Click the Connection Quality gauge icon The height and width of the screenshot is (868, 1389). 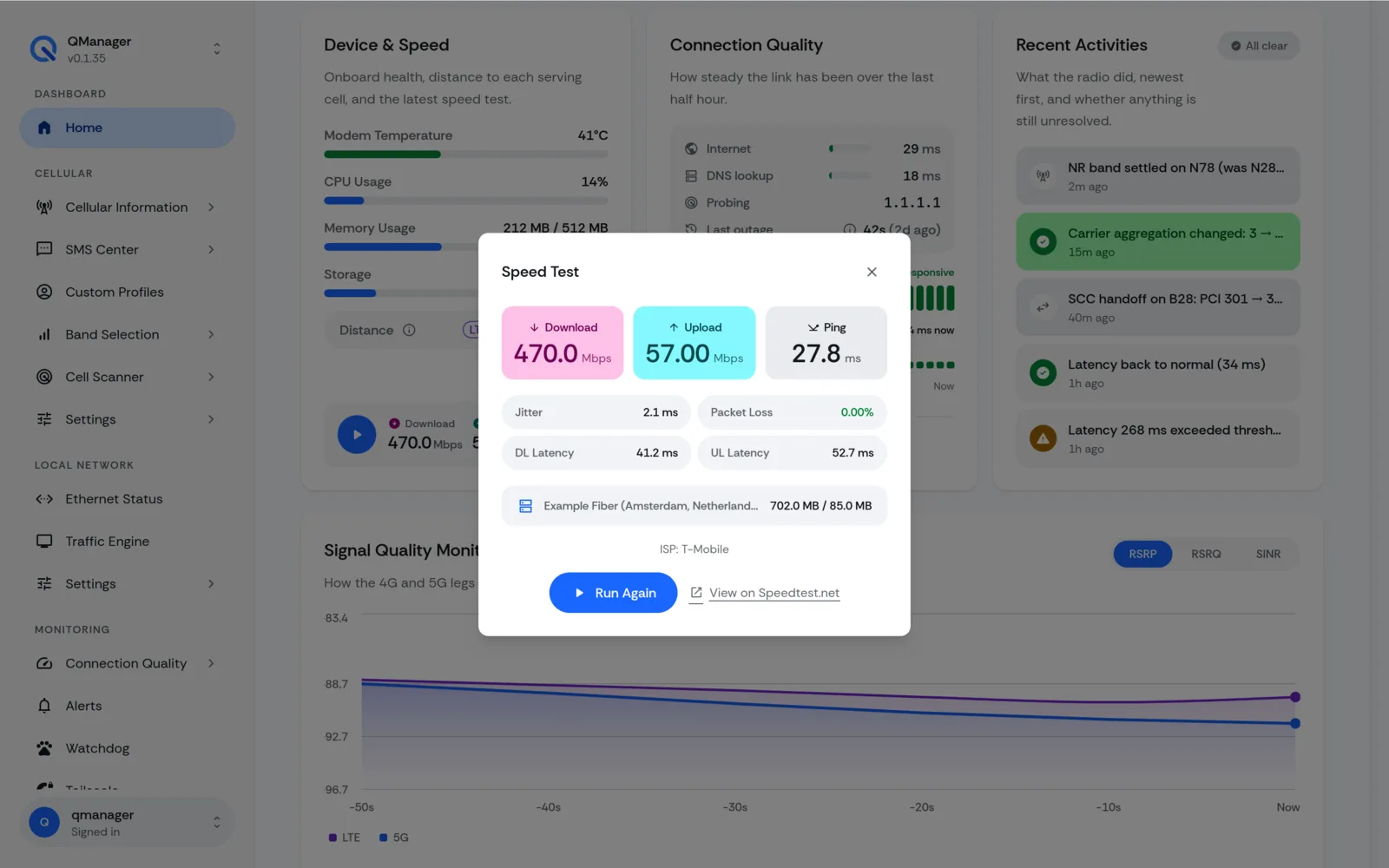44,663
